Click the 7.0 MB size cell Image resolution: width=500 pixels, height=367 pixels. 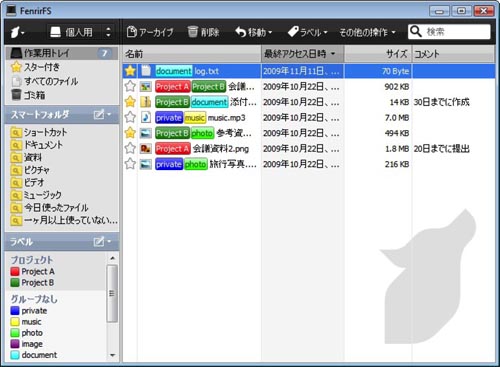[397, 118]
